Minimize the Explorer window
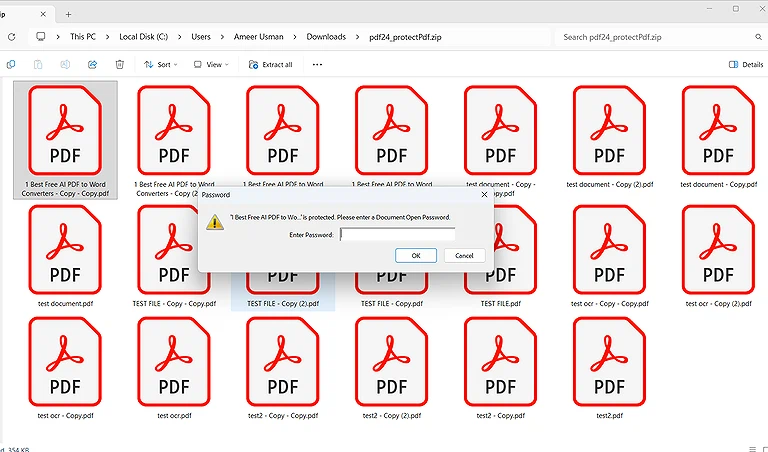Screen dimensions: 768x452 click(710, 8)
